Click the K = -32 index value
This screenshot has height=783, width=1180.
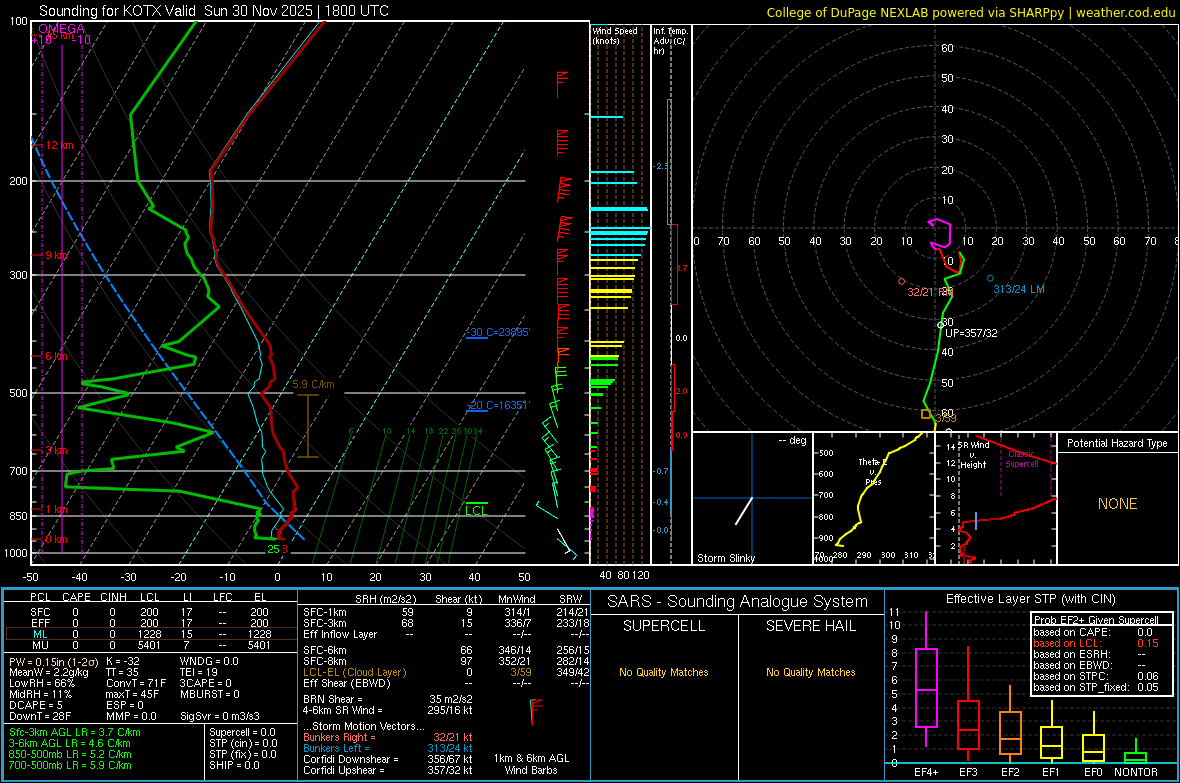click(123, 662)
